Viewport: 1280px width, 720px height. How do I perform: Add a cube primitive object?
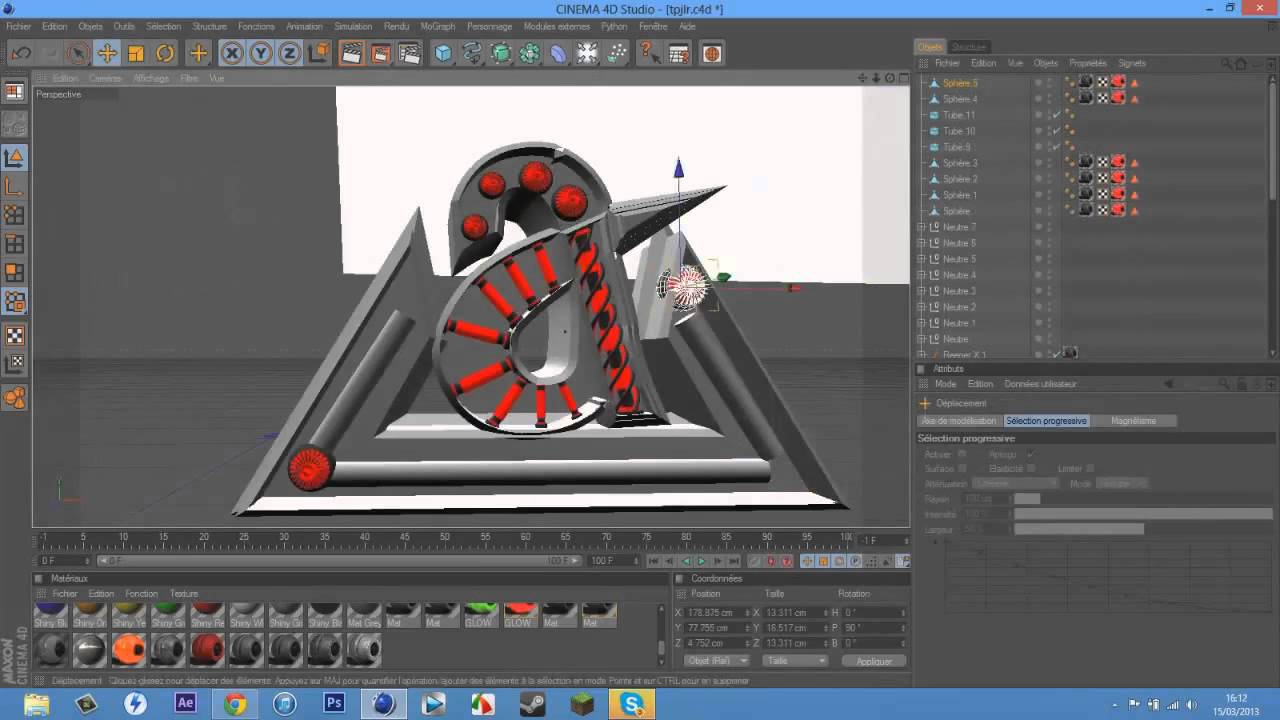pos(443,53)
